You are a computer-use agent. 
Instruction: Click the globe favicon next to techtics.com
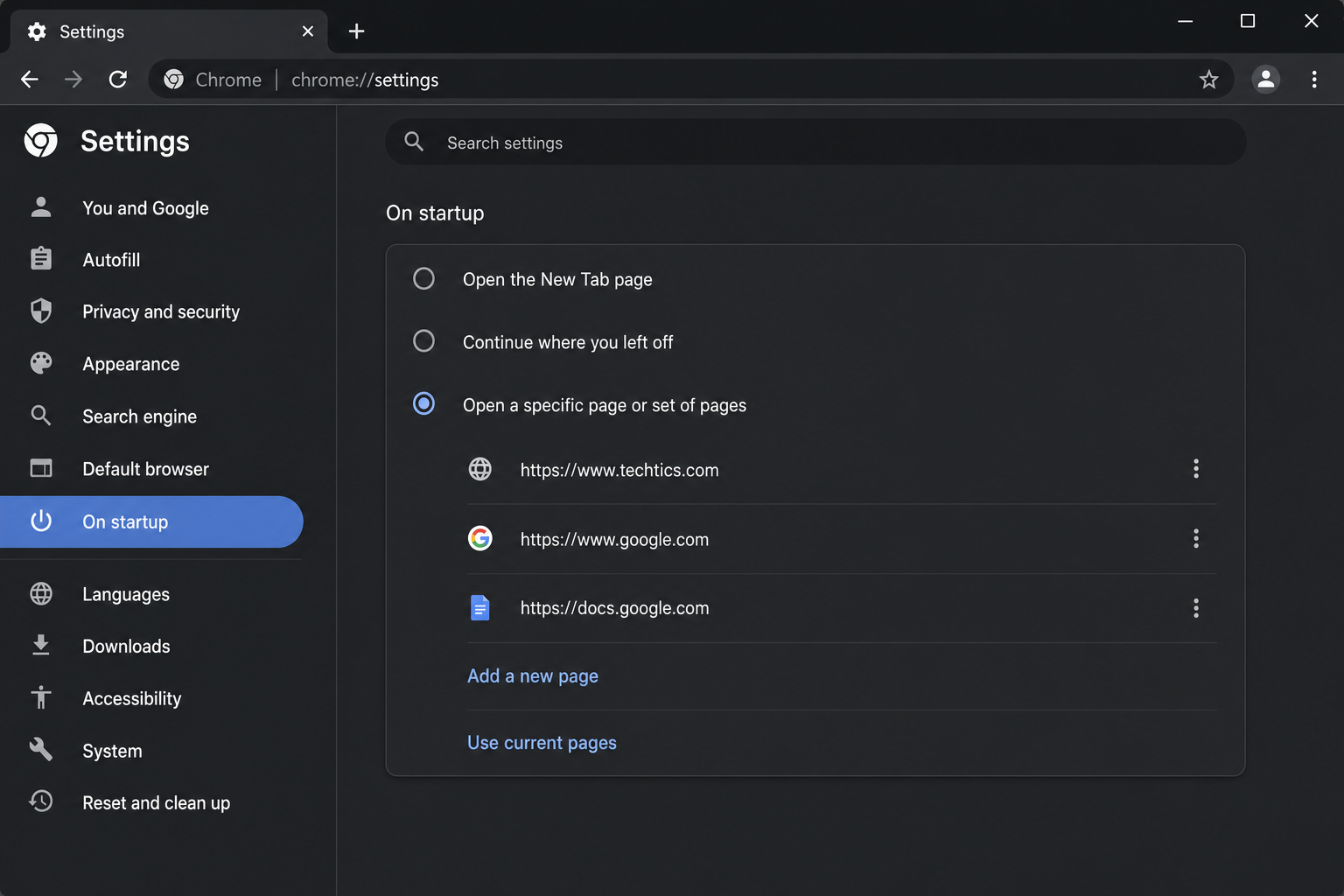tap(479, 469)
